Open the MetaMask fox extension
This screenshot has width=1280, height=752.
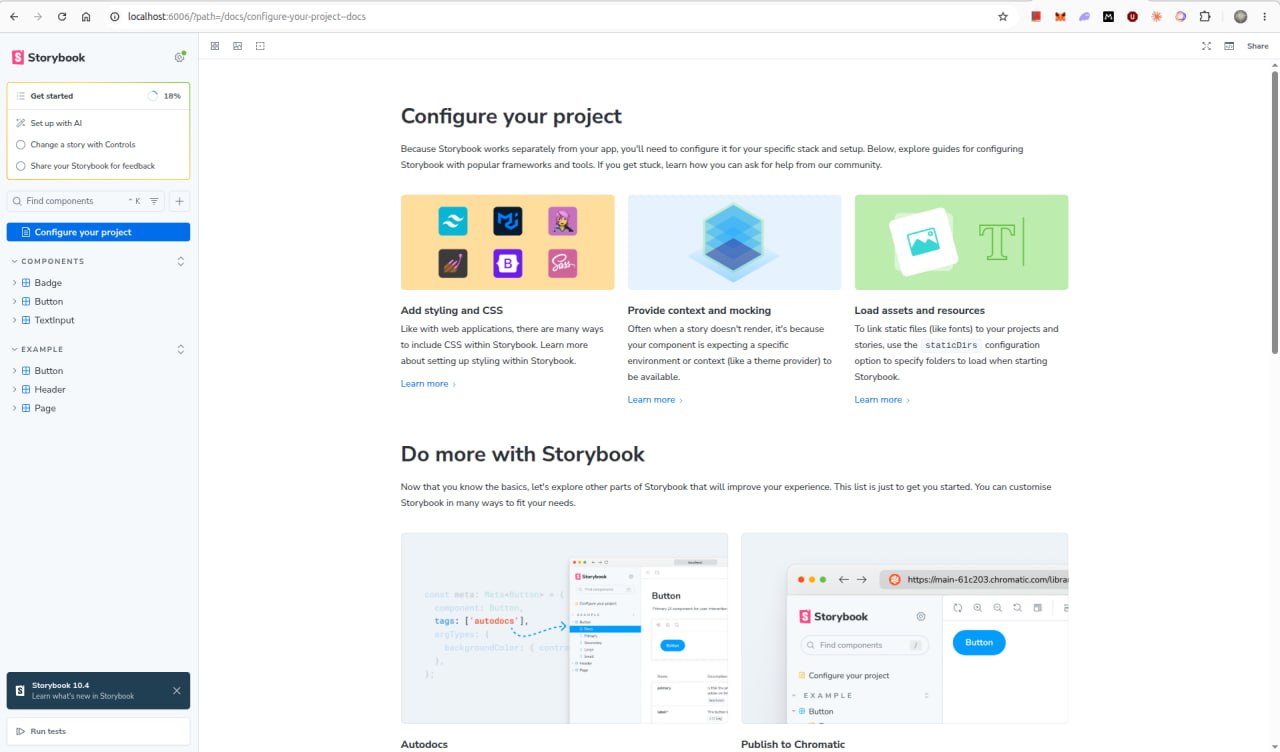point(1060,17)
